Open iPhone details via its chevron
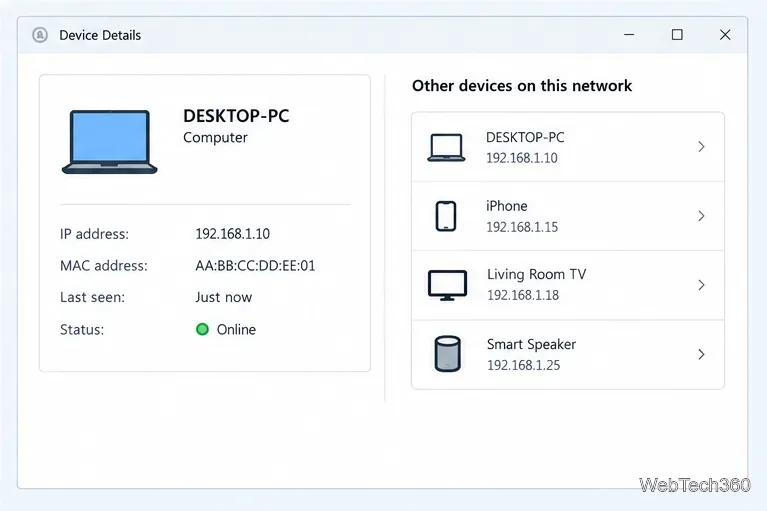Viewport: 767px width, 511px height. (701, 216)
